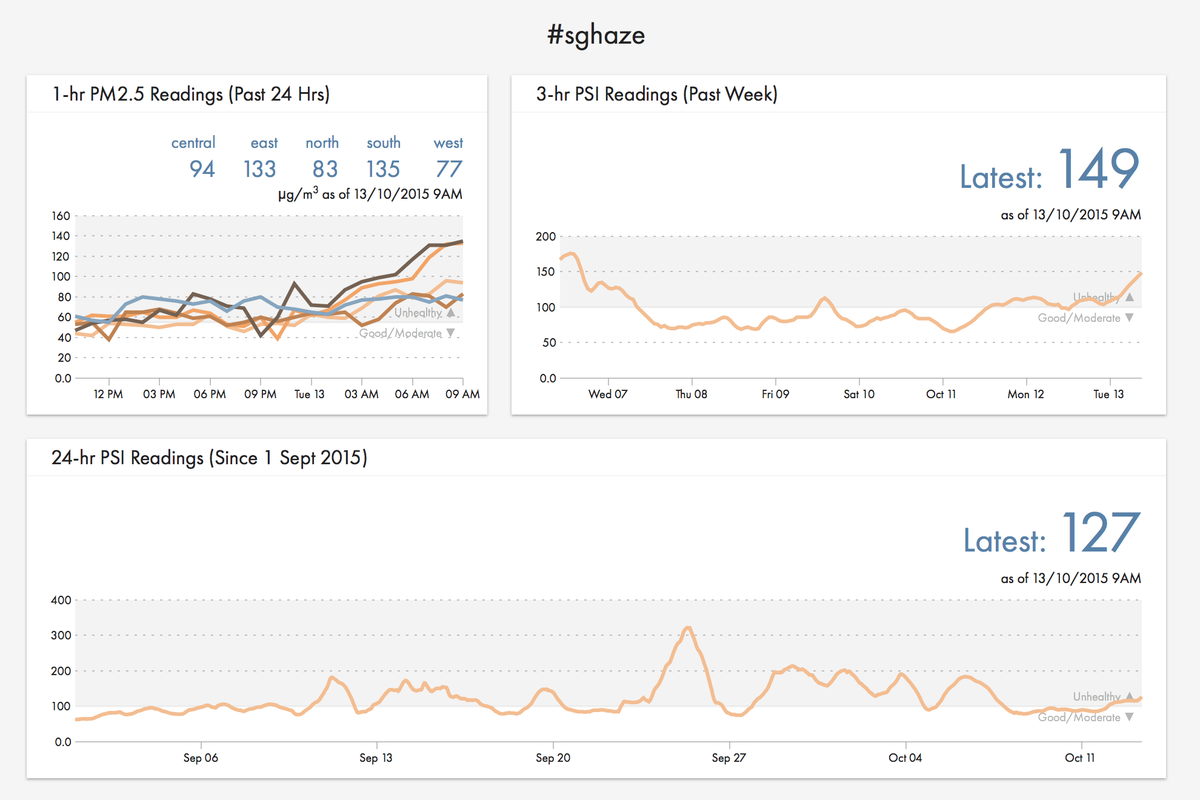Click the Tue 13 label in PM2.5 chart
This screenshot has width=1200, height=800.
(x=311, y=395)
